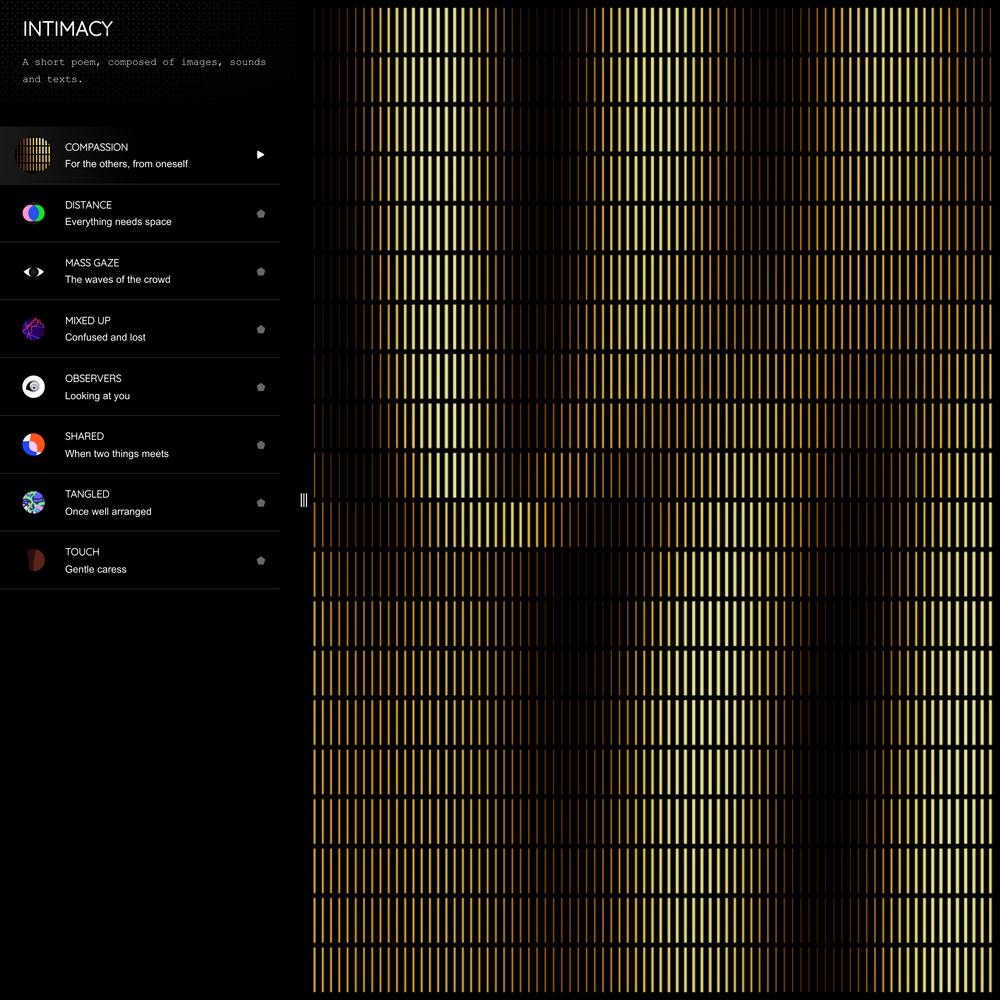The width and height of the screenshot is (1000, 1000).
Task: Open the MASS GAZE entry title
Action: click(92, 263)
